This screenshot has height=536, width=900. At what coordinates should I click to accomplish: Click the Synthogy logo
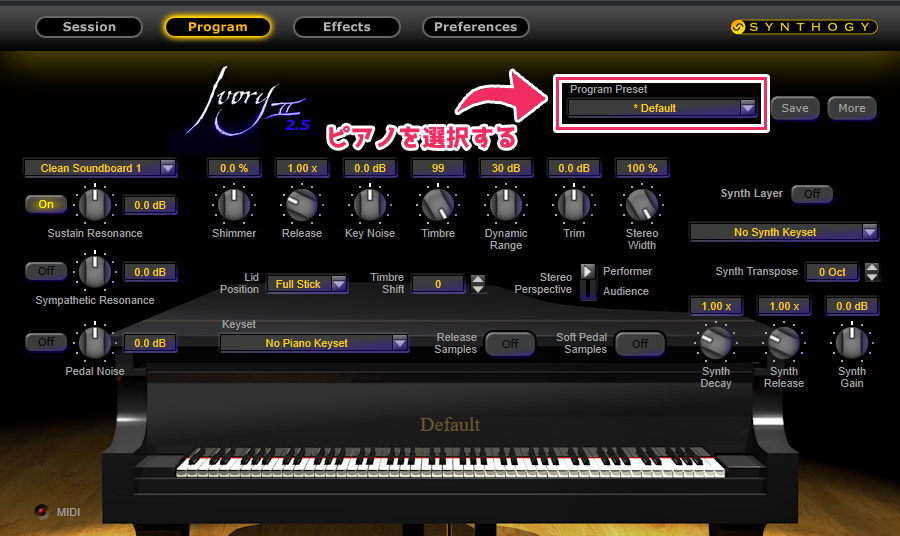804,27
